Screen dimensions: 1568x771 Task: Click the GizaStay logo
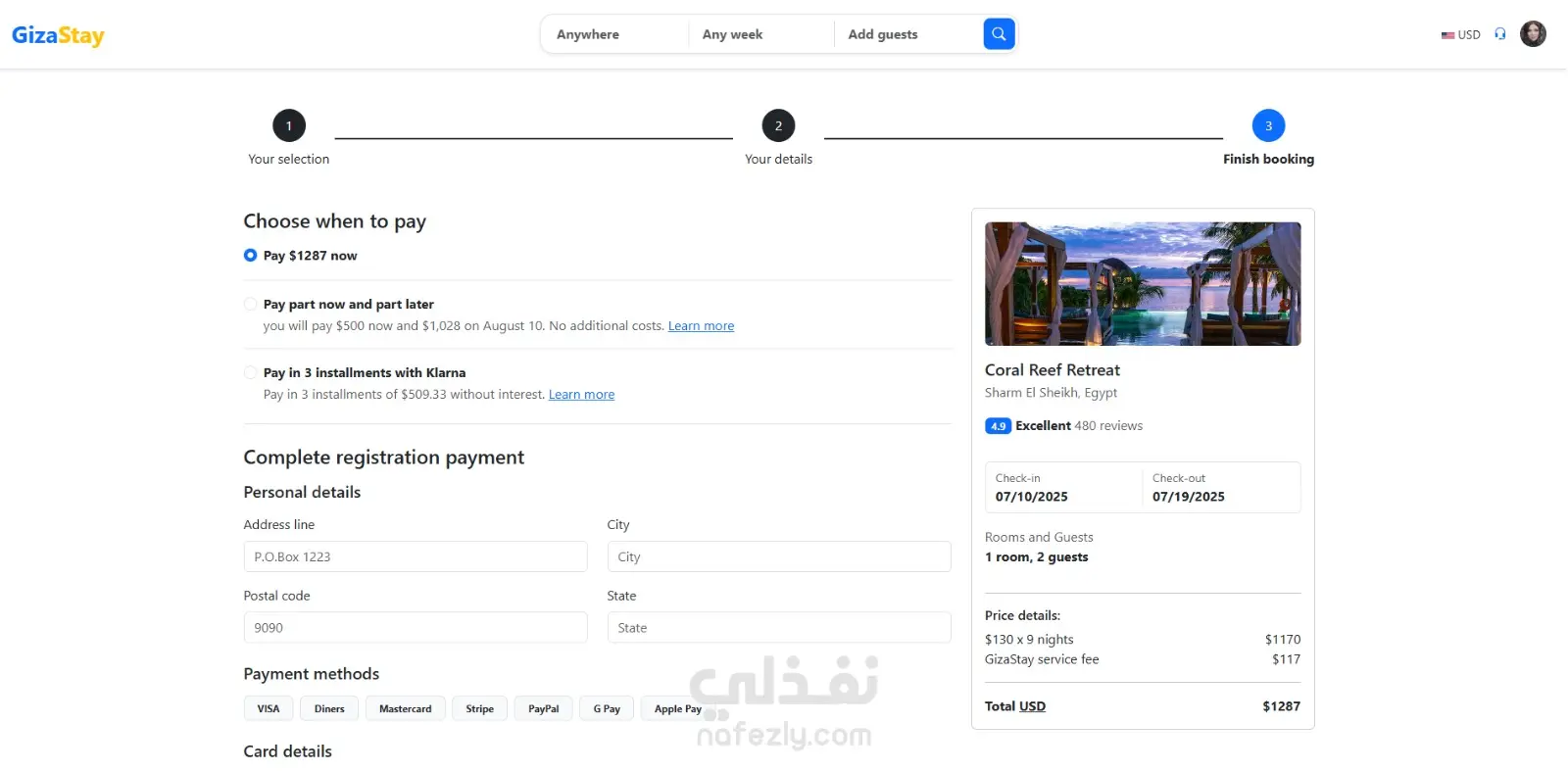click(58, 35)
